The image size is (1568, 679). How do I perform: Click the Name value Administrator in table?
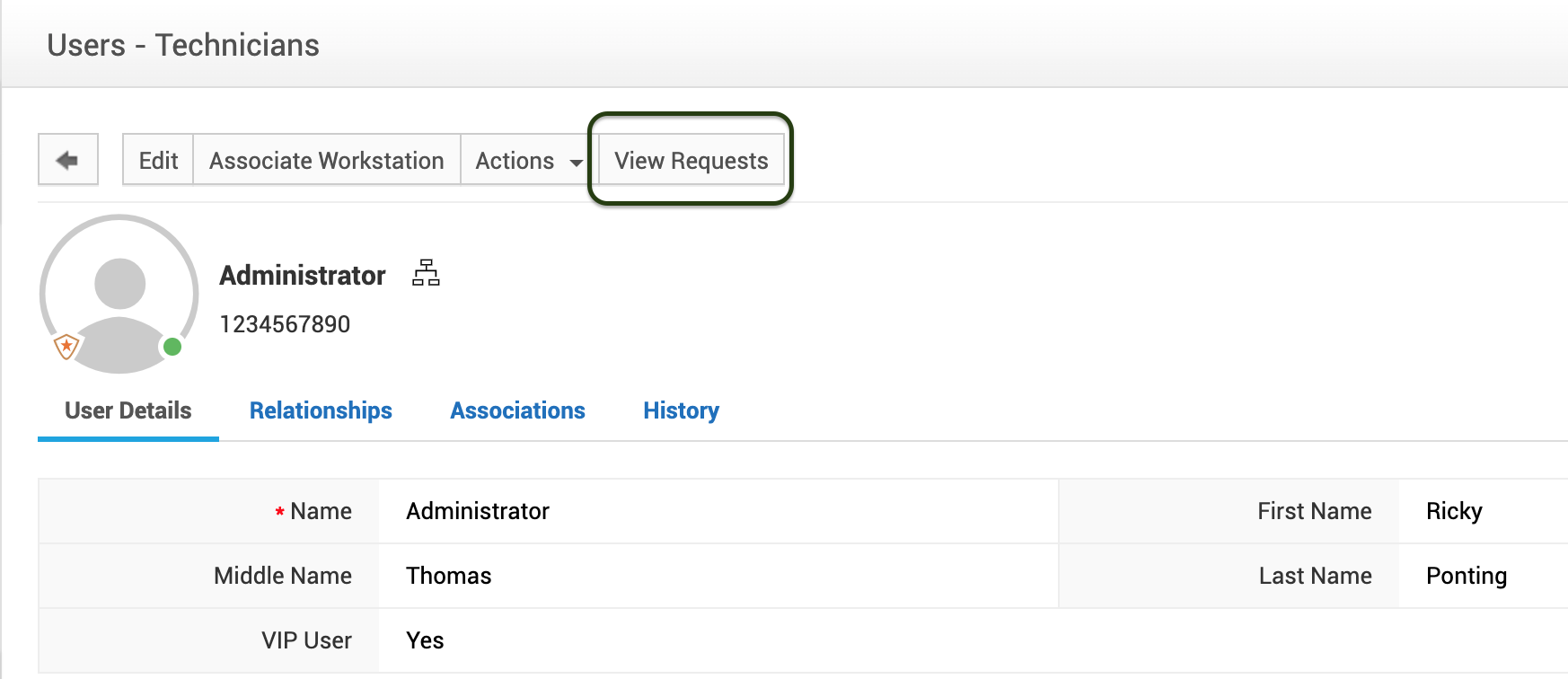[x=478, y=511]
